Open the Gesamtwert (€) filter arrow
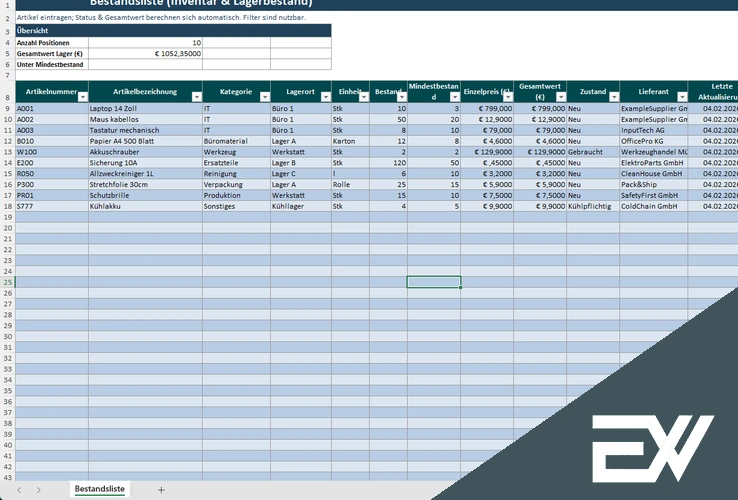This screenshot has height=500, width=738. [x=561, y=97]
